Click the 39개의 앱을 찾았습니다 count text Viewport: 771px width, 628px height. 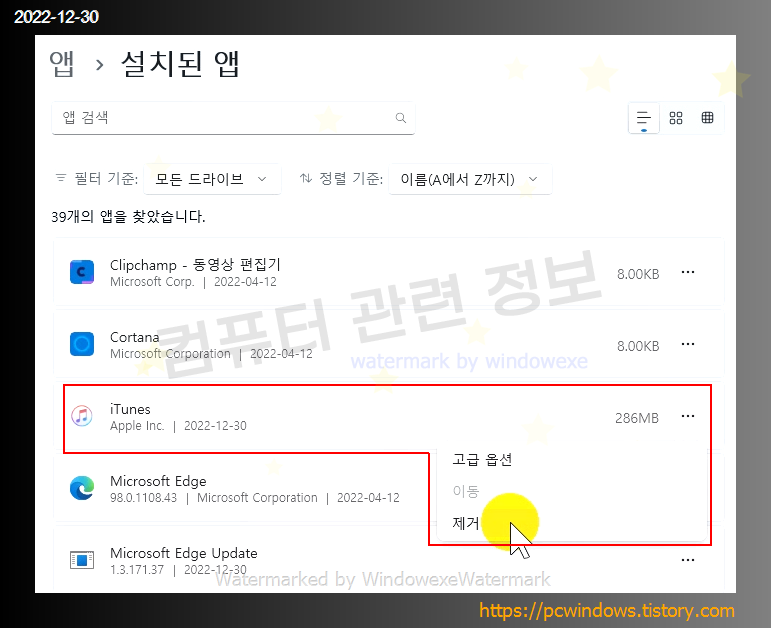pyautogui.click(x=128, y=216)
